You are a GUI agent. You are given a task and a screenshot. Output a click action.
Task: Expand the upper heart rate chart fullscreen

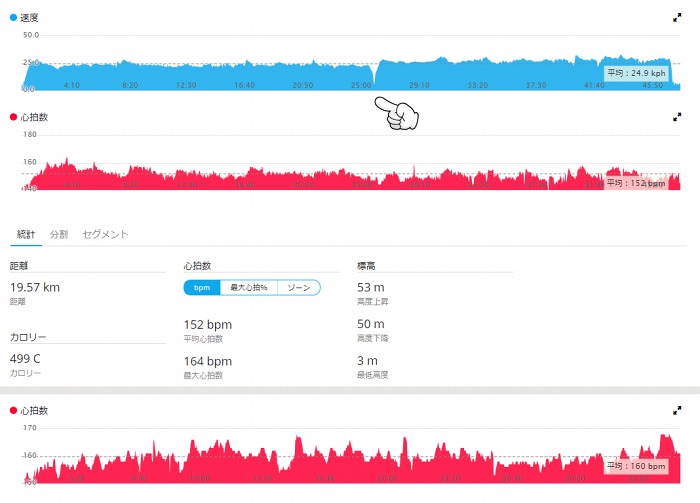click(677, 117)
